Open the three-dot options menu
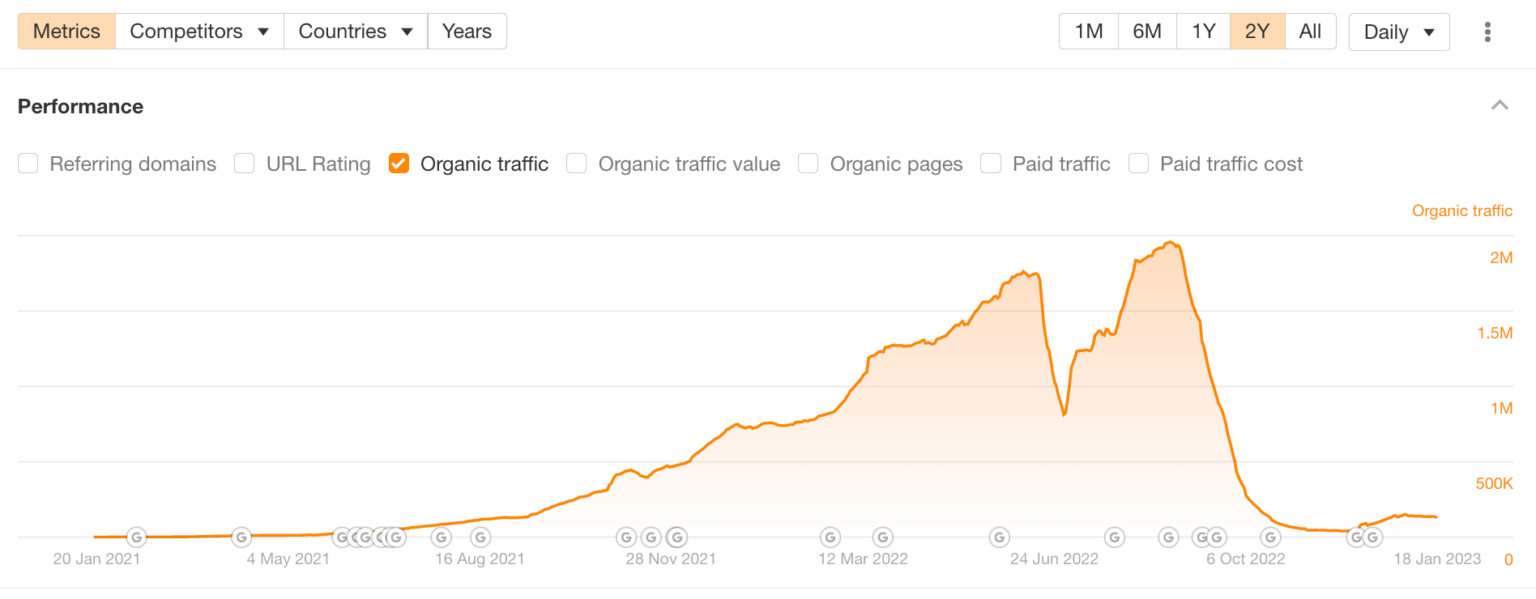Screen dimensions: 1536x599 click(1487, 31)
